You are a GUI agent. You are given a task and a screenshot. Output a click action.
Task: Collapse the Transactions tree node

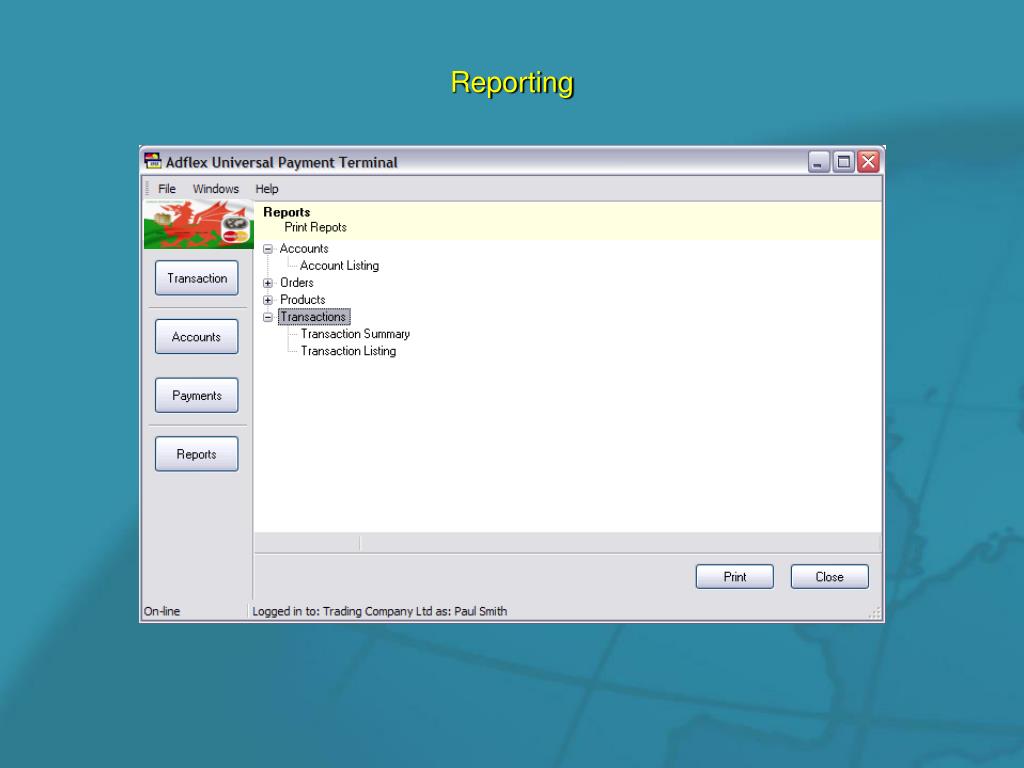[268, 317]
